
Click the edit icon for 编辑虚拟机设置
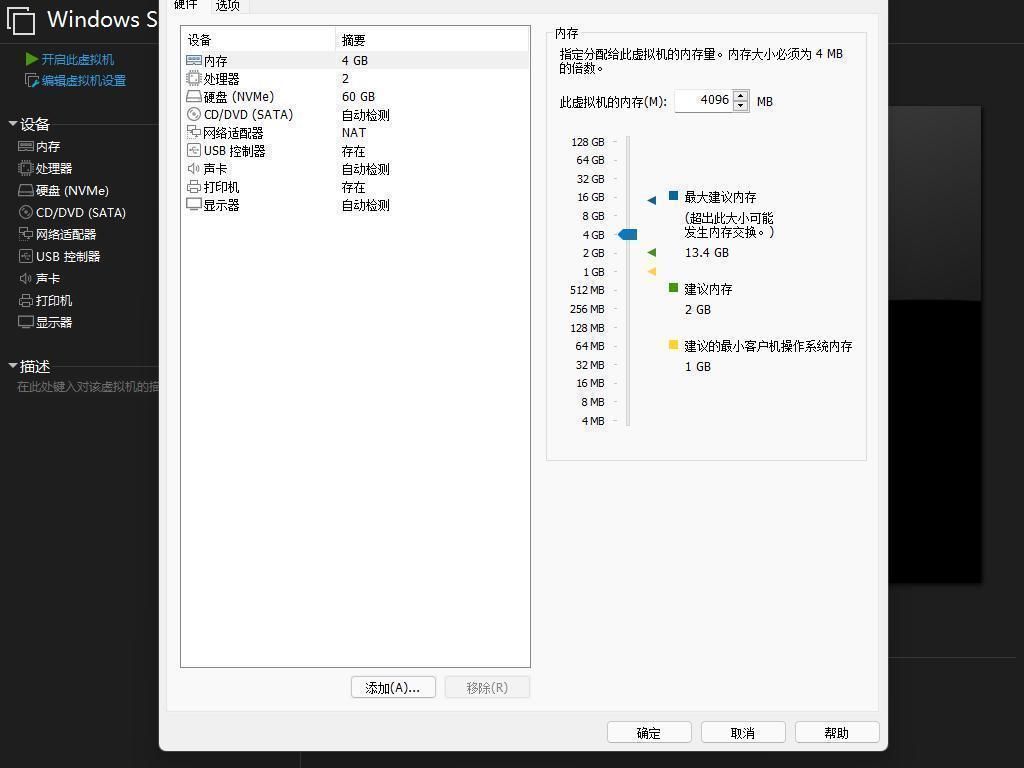(31, 80)
